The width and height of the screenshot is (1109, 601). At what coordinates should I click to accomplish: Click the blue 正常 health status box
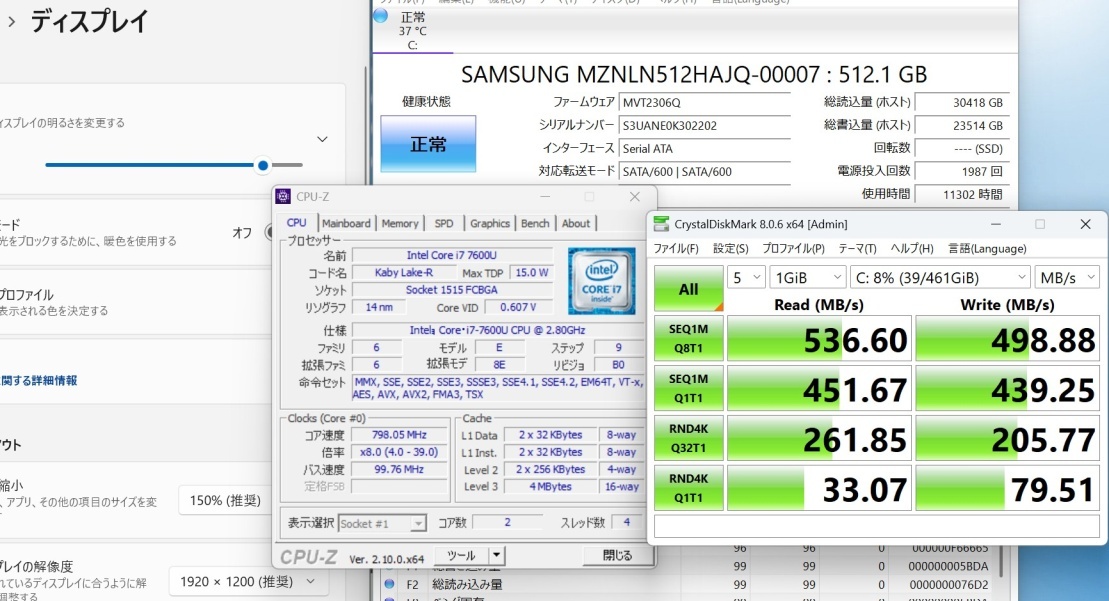point(428,144)
